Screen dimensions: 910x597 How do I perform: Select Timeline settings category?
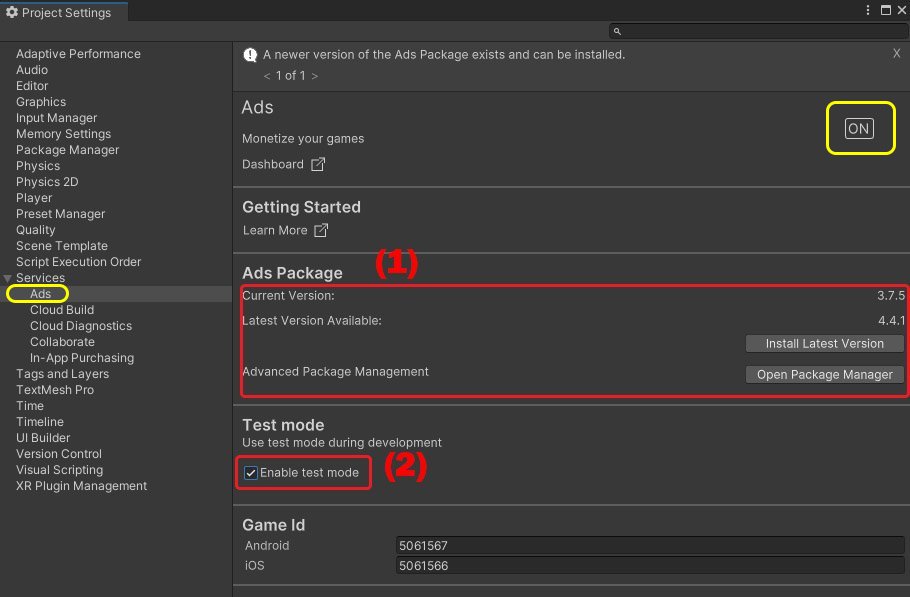click(39, 422)
